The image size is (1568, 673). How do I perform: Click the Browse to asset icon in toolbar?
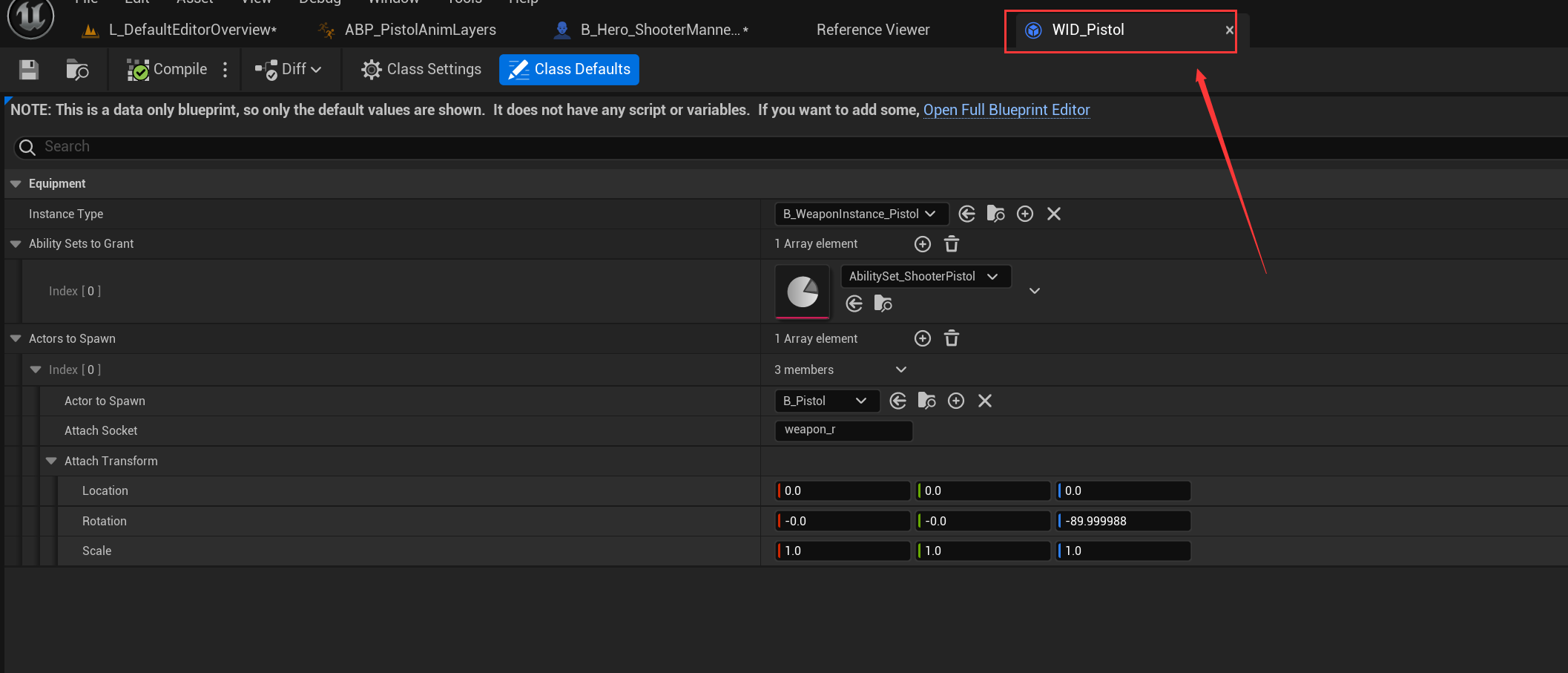tap(77, 70)
